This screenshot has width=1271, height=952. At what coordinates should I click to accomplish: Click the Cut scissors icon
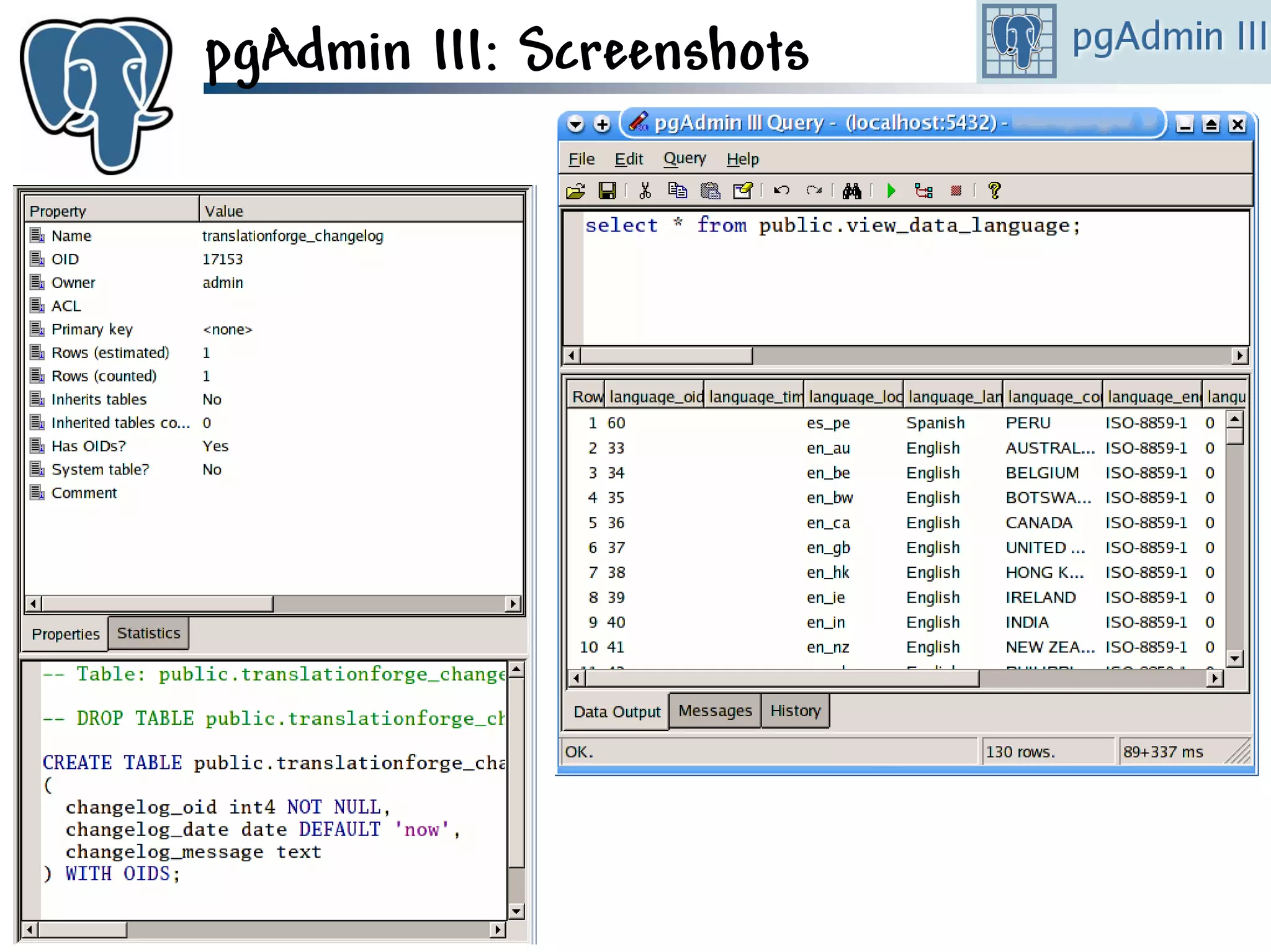click(645, 191)
